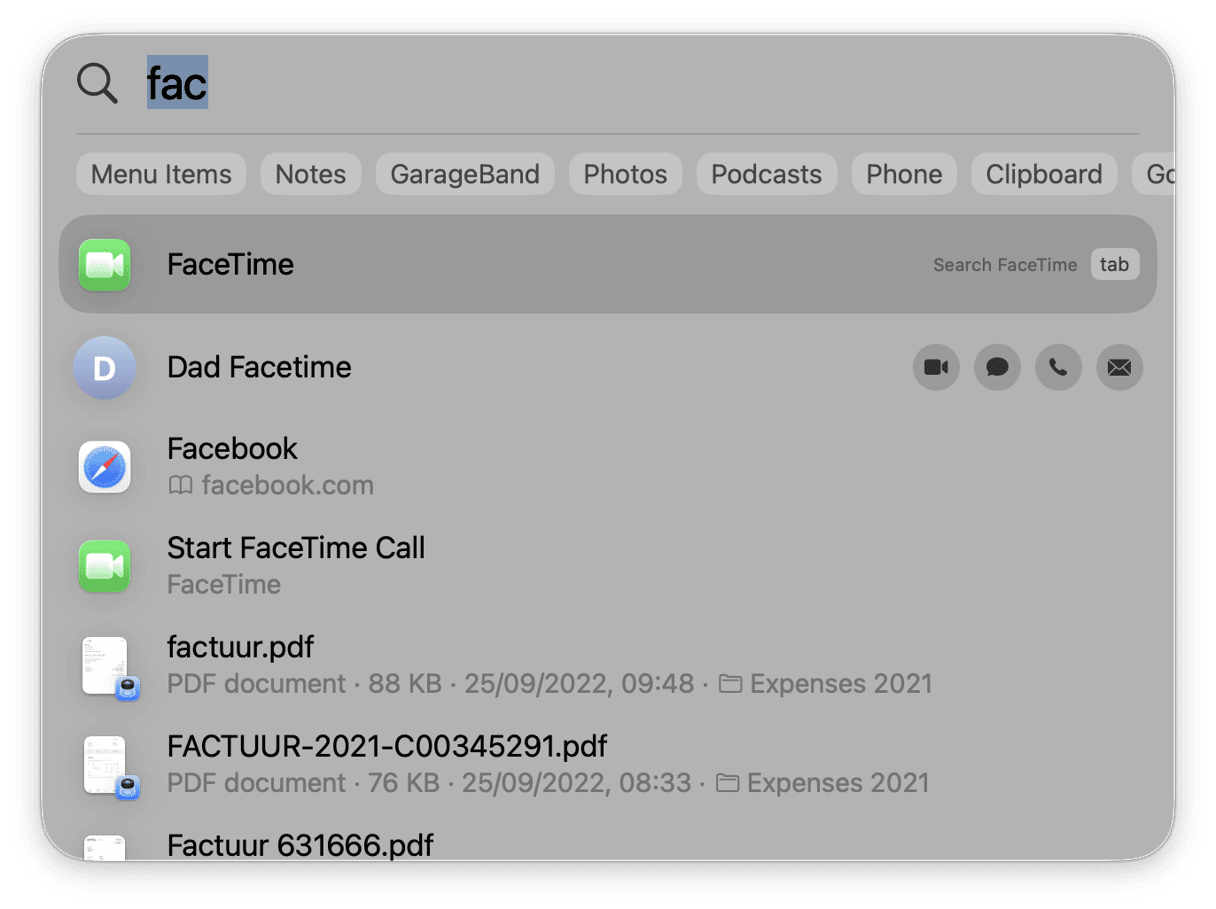Click the Safari icon next to Facebook

[105, 467]
